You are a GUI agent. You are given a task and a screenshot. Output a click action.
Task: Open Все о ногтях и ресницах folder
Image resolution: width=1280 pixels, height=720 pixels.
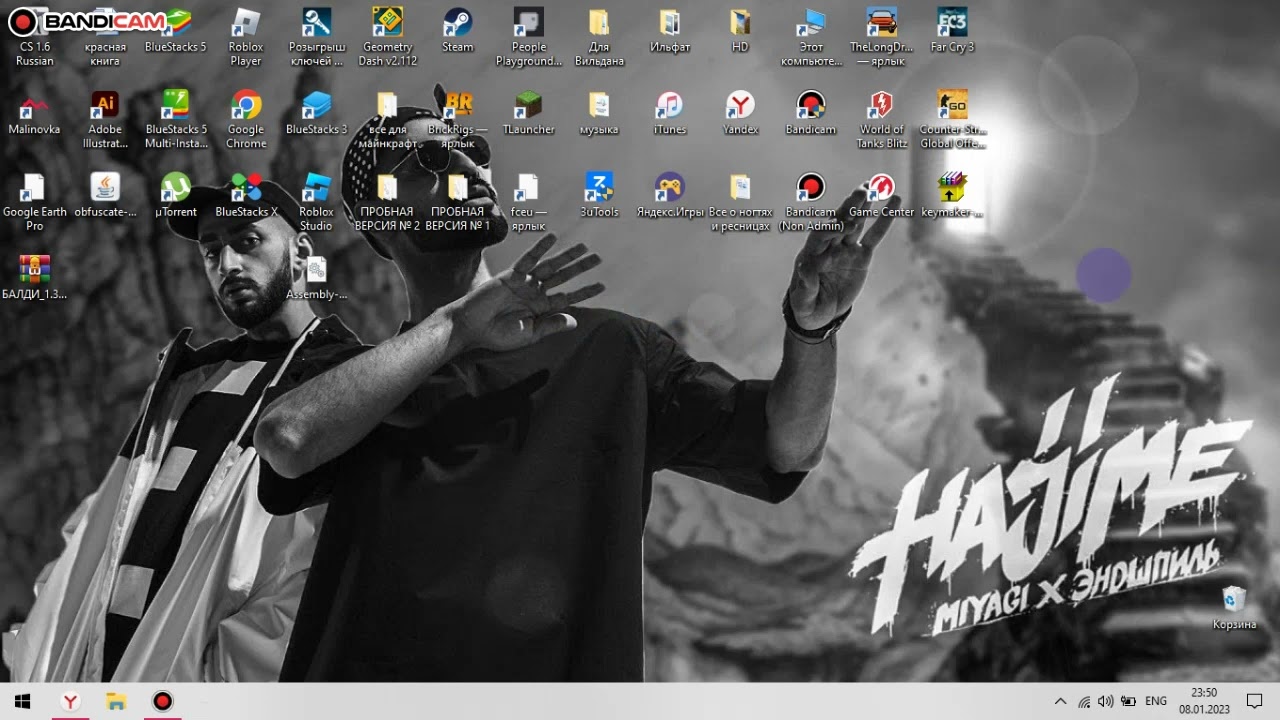[740, 203]
